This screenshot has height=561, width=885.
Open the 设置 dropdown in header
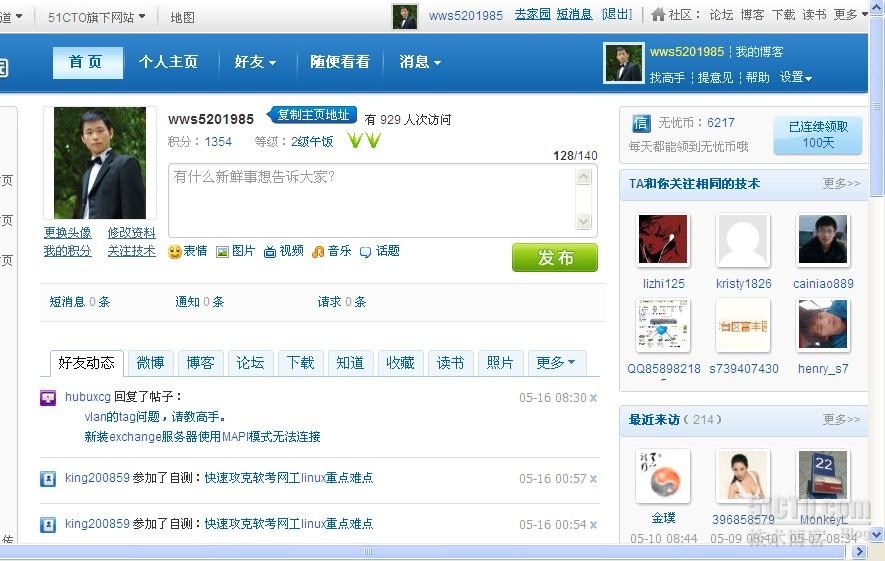(x=796, y=77)
